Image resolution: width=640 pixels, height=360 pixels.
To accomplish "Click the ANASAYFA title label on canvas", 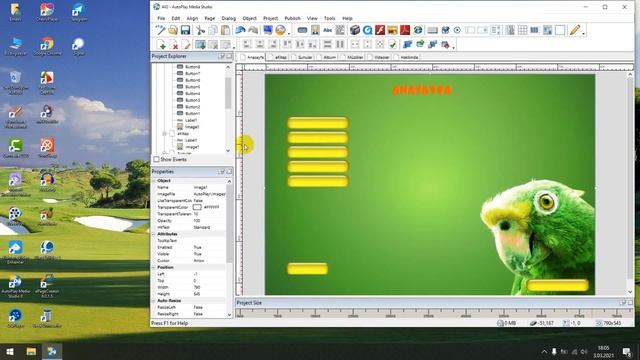I will pyautogui.click(x=422, y=90).
